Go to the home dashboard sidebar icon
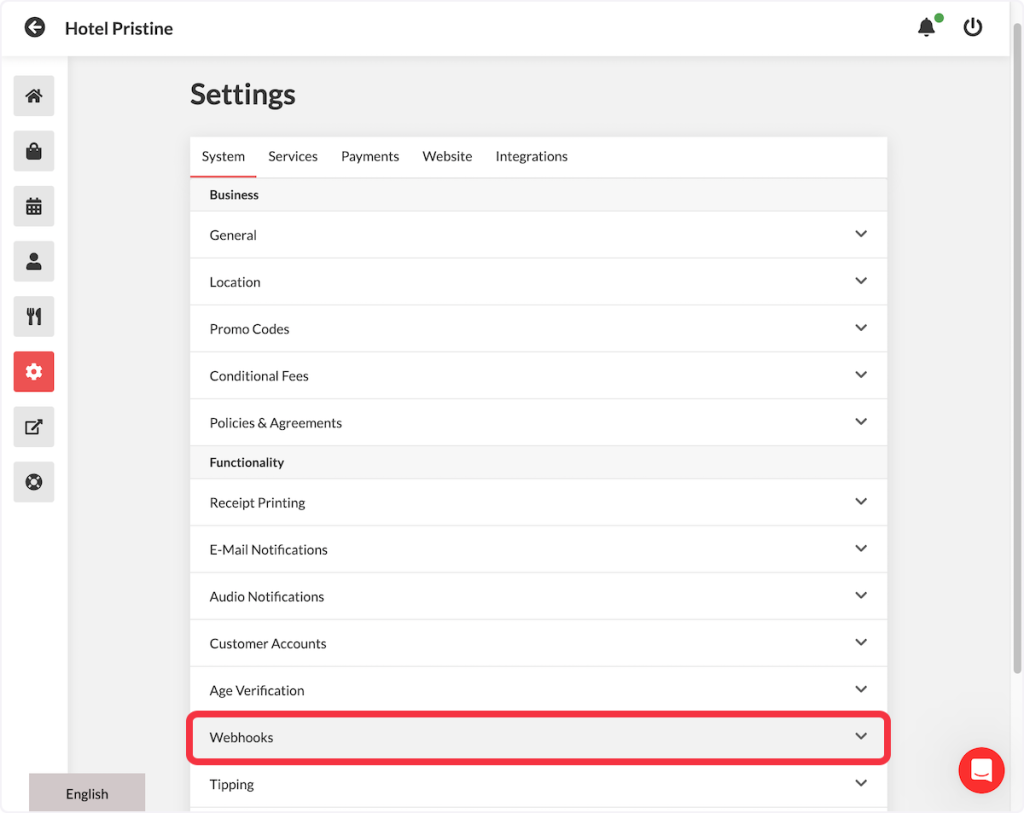Image resolution: width=1024 pixels, height=813 pixels. [x=34, y=96]
